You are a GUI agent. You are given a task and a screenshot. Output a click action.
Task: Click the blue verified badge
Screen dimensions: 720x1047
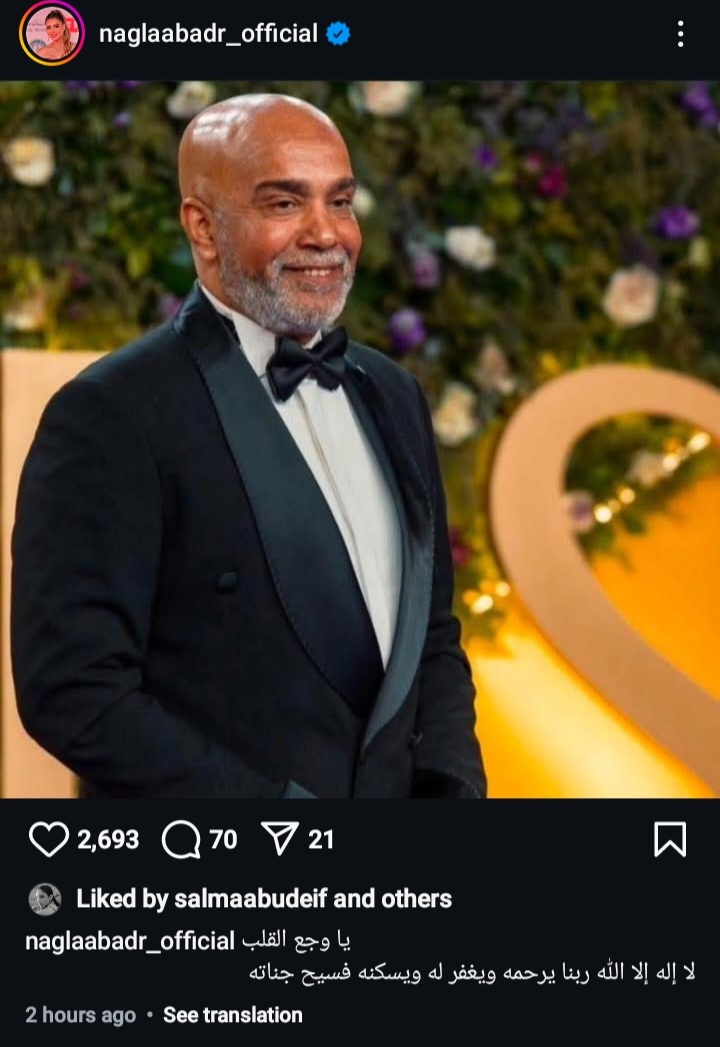click(339, 34)
